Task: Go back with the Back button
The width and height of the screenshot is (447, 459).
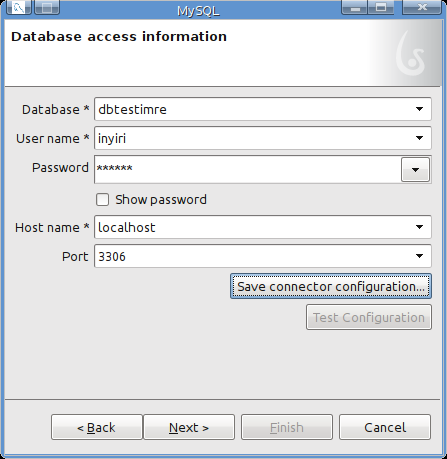Action: click(x=97, y=427)
